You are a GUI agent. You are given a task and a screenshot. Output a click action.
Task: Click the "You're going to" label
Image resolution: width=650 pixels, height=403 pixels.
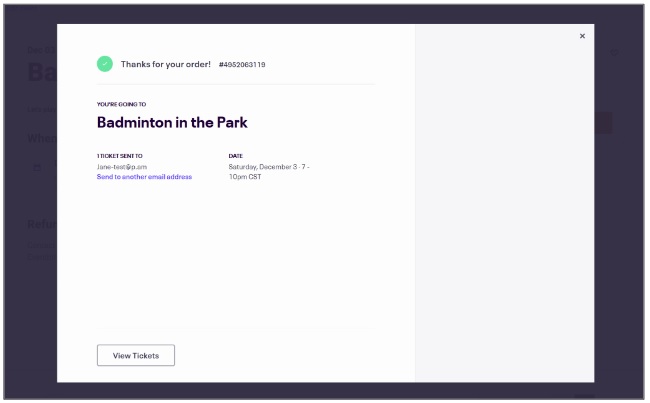121,104
